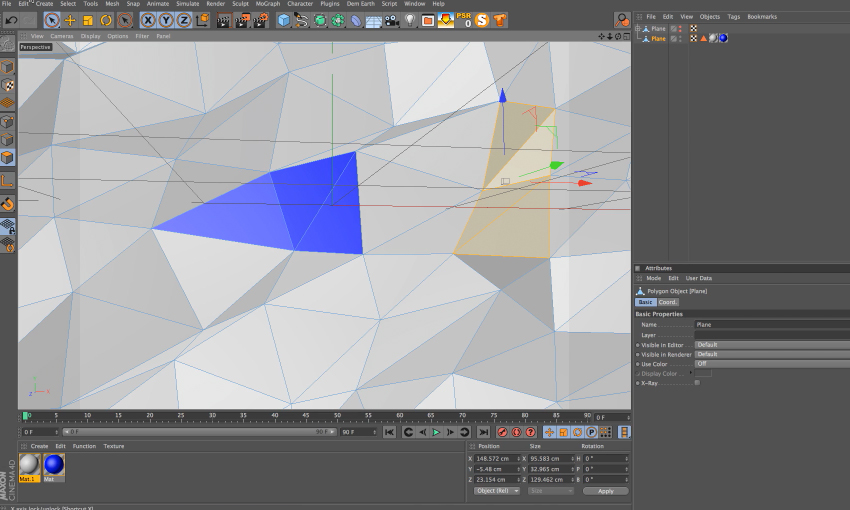Click the Undo arrow icon
Viewport: 850px width, 510px height.
pos(12,20)
